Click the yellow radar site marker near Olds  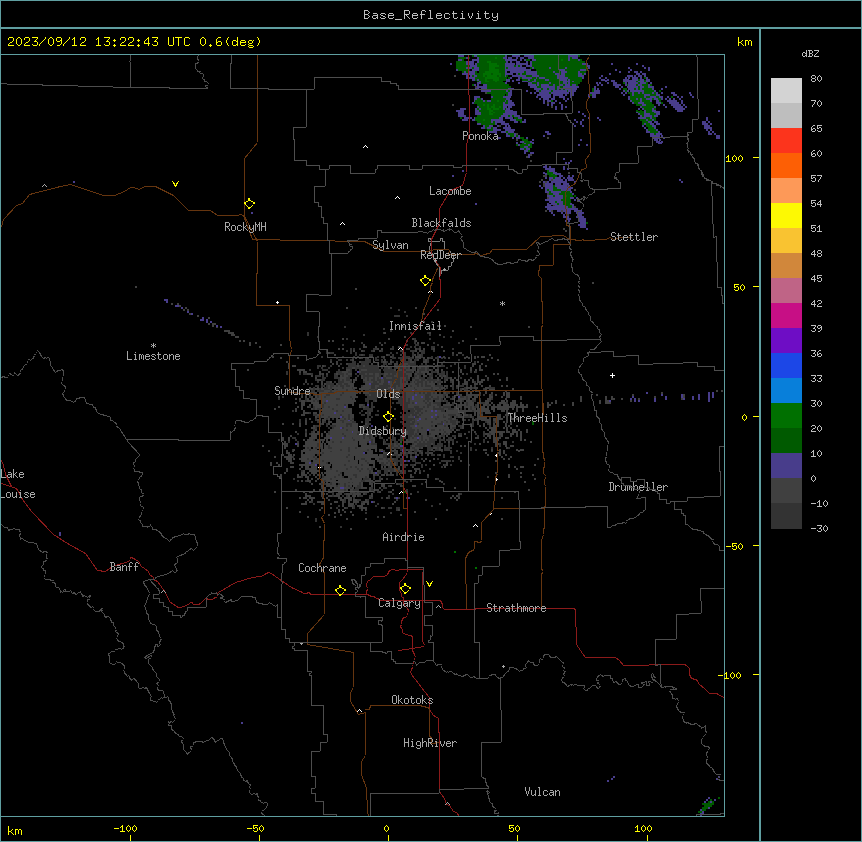389,417
